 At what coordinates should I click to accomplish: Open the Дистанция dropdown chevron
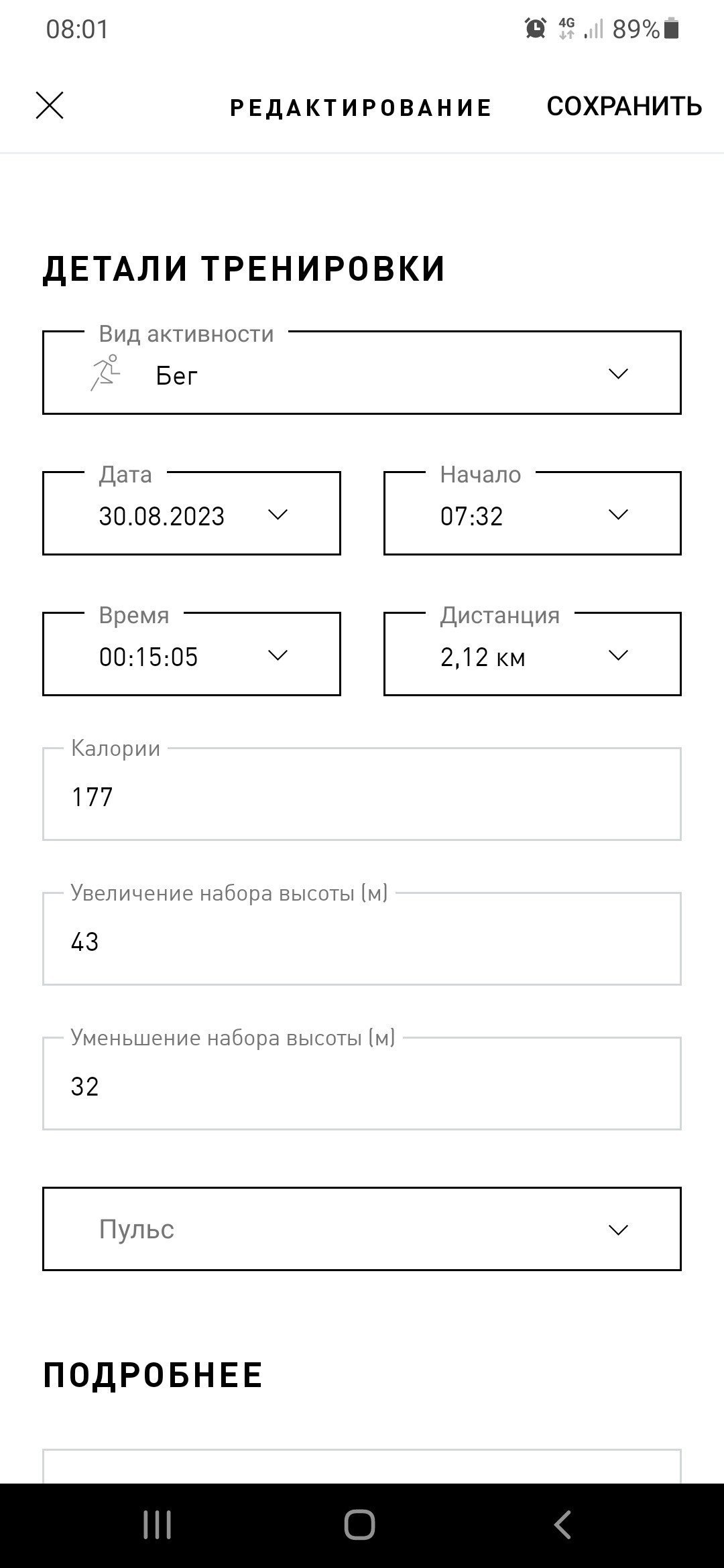(618, 655)
